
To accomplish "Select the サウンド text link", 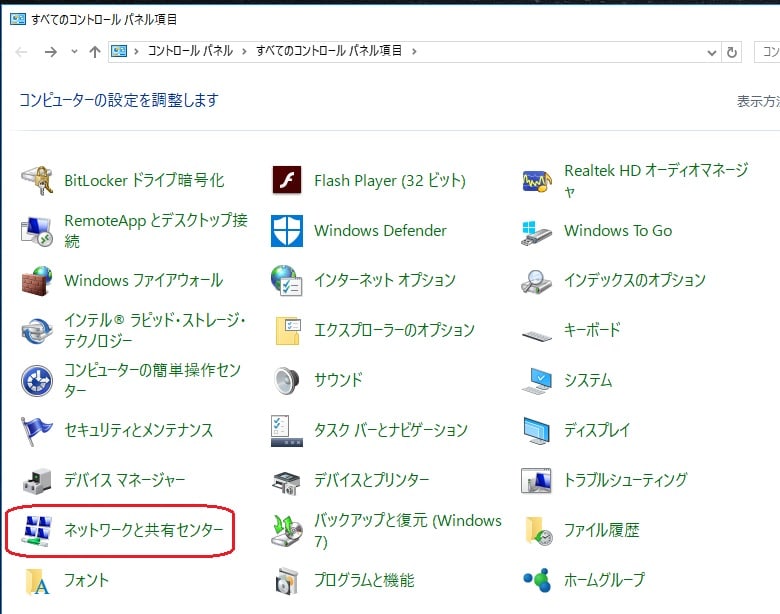I will click(338, 380).
